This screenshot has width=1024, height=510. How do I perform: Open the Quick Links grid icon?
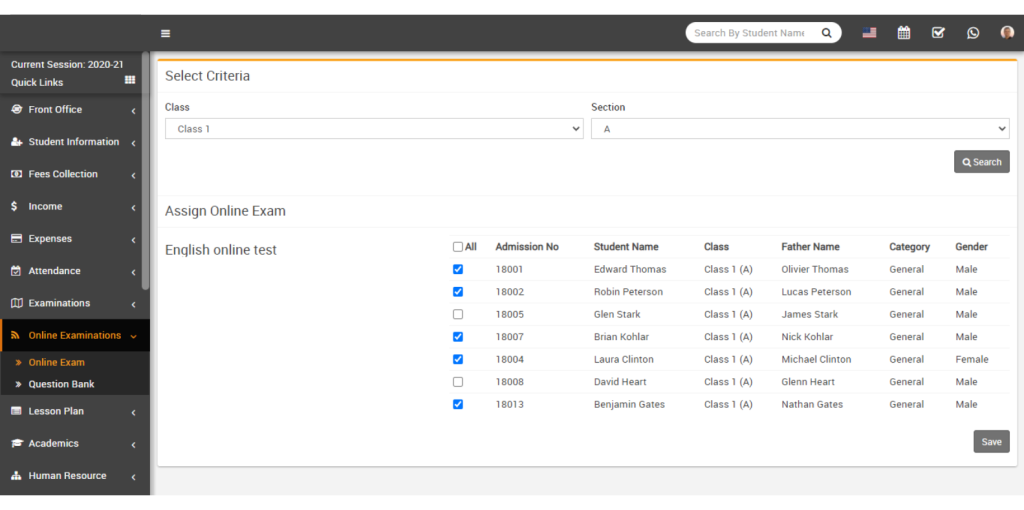(130, 80)
